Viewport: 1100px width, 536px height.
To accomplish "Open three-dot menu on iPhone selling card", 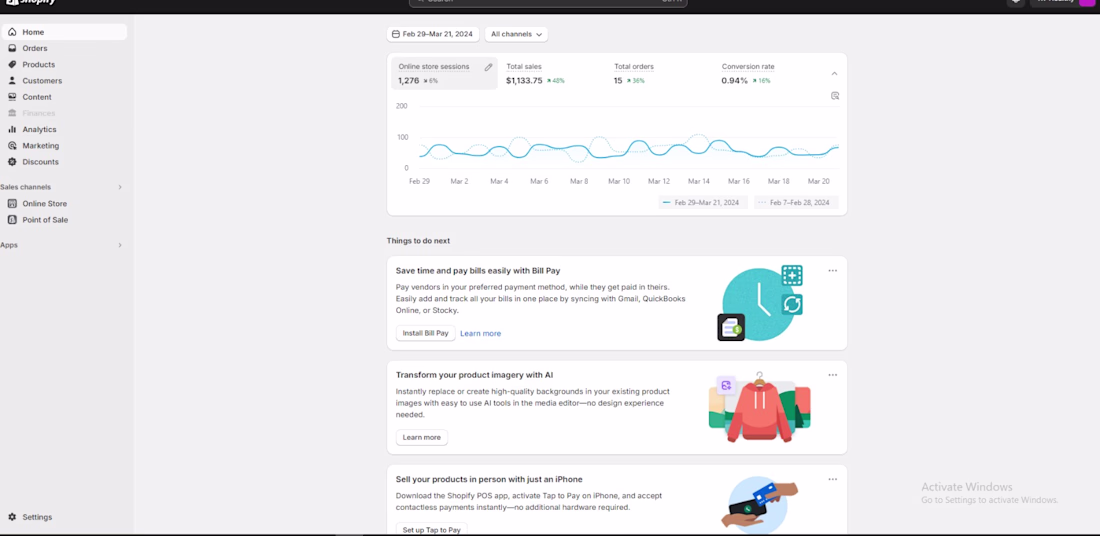I will pos(833,479).
